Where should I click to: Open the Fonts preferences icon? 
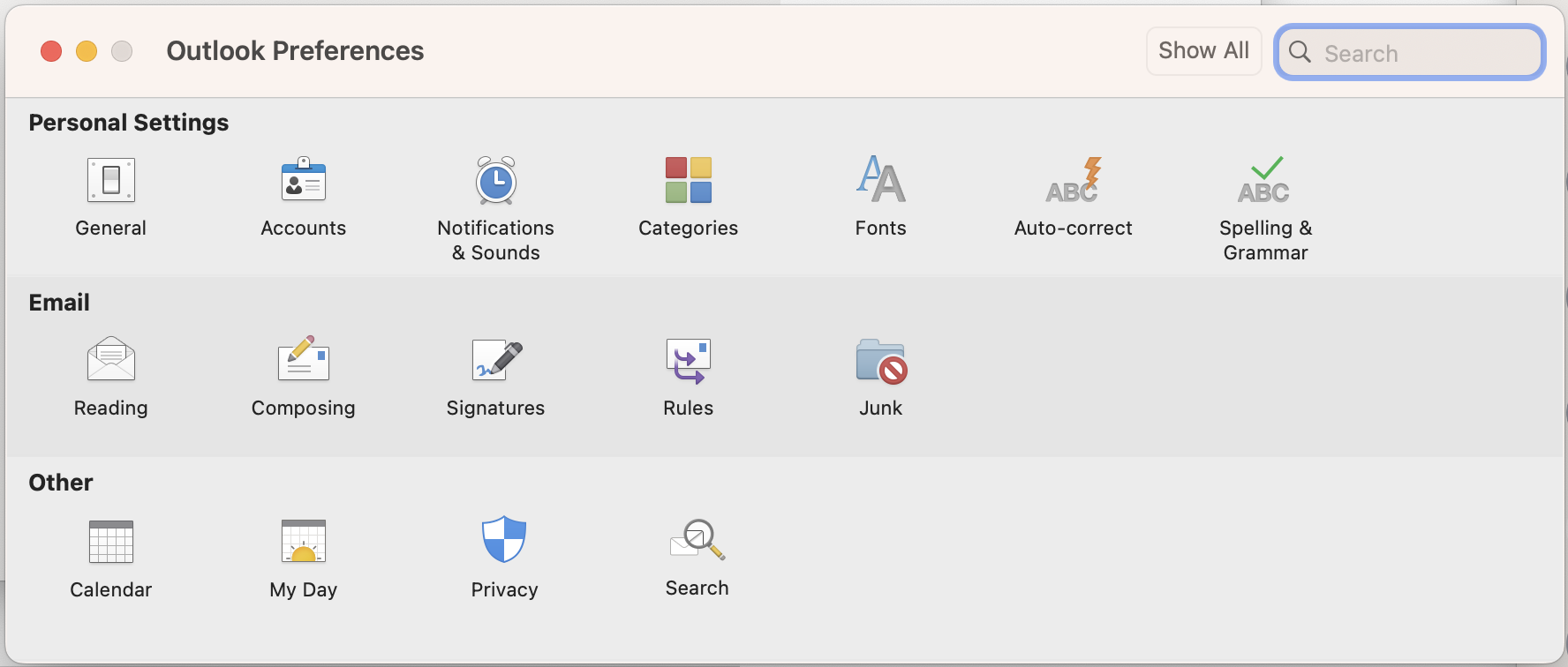[881, 179]
